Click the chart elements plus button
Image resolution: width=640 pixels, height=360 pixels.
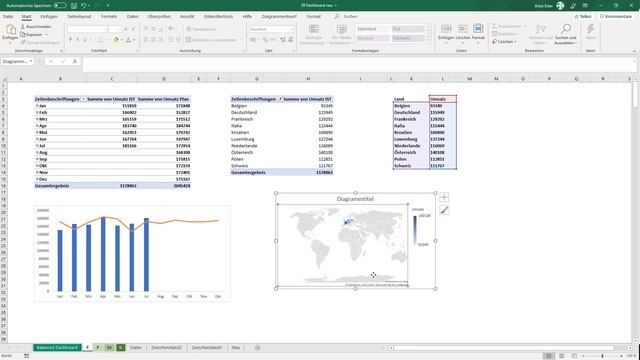click(x=444, y=198)
